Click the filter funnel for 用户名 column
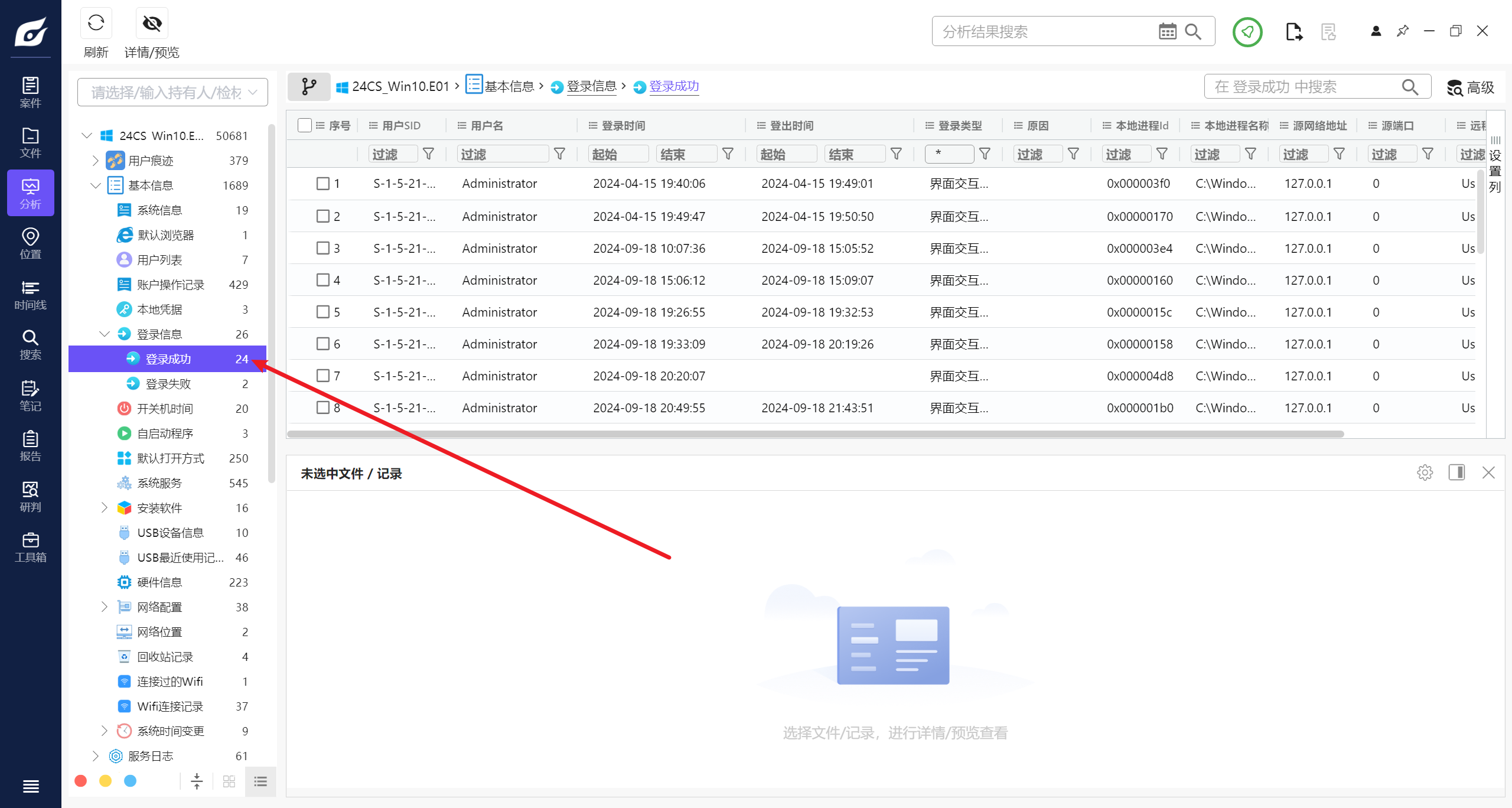1512x808 pixels. click(x=559, y=154)
